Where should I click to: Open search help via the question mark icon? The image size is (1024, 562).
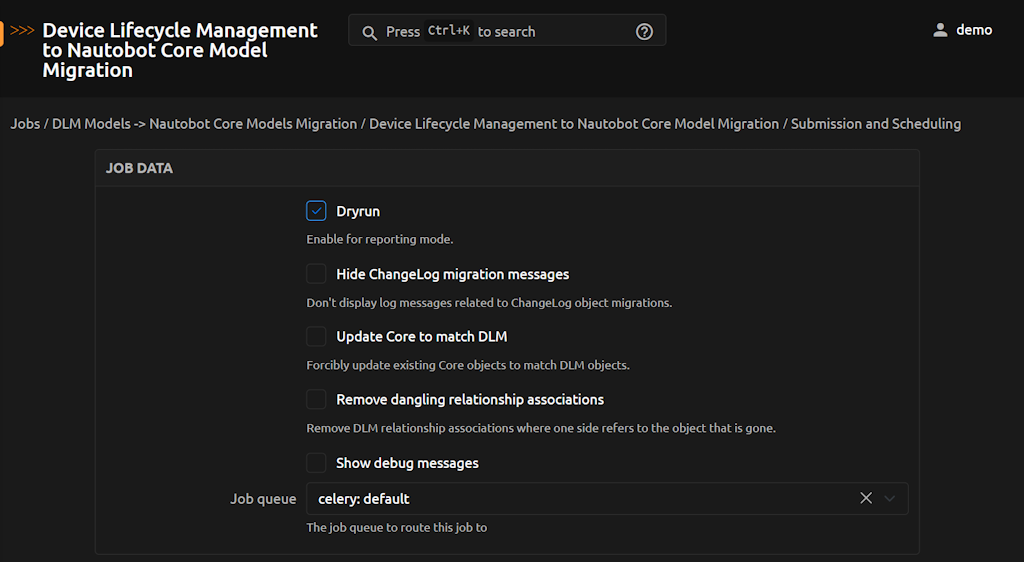pos(644,31)
